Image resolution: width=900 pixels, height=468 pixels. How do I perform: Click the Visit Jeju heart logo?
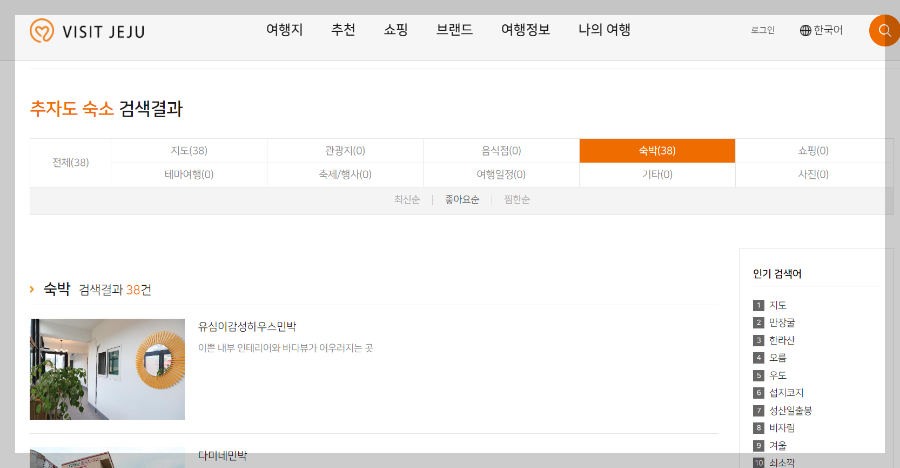pos(42,30)
